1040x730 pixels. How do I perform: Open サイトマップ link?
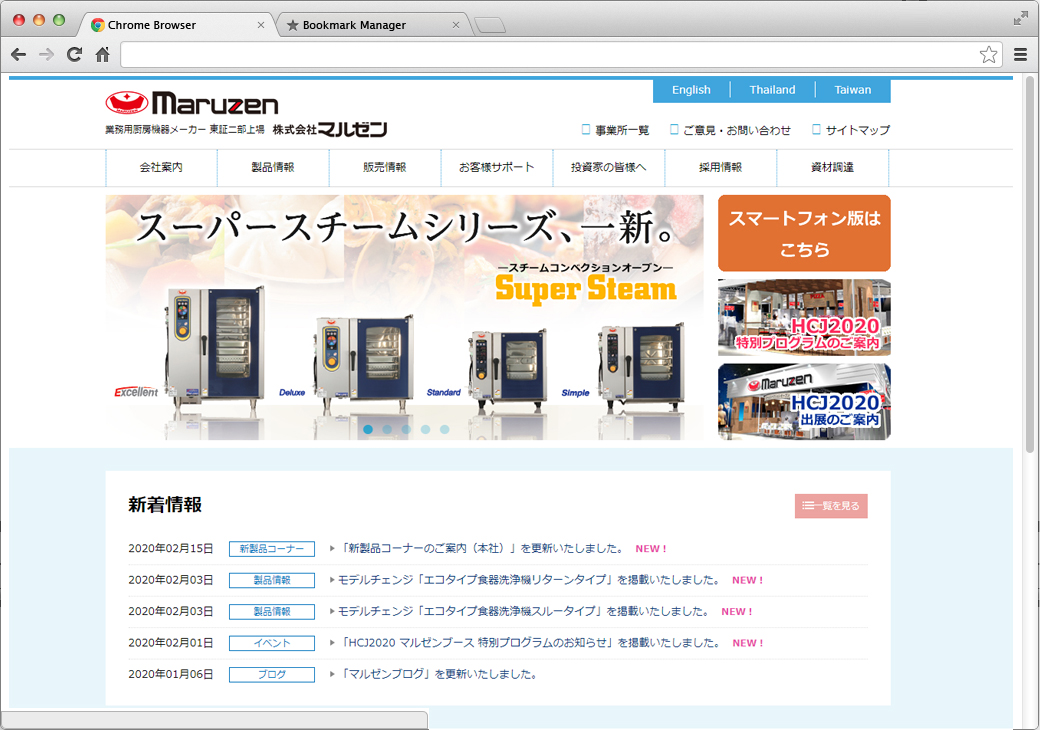tap(851, 131)
